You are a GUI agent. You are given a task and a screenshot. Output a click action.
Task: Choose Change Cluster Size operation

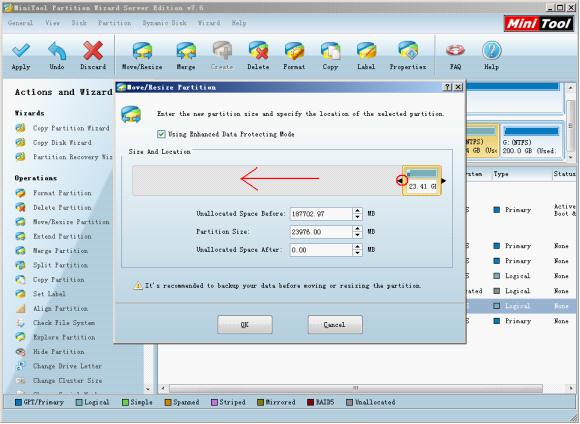coord(59,380)
